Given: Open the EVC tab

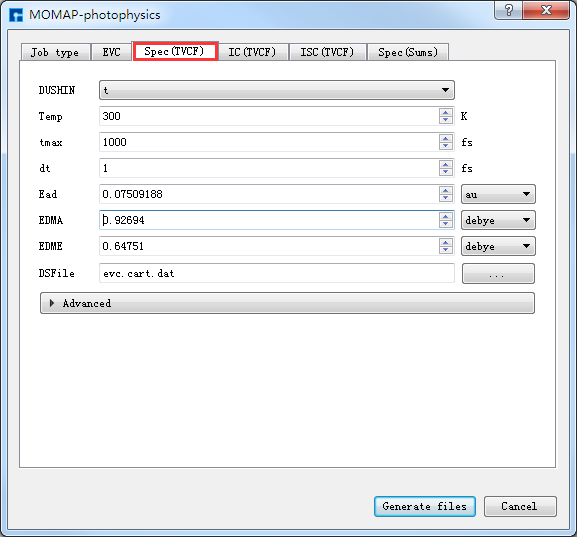Looking at the screenshot, I should [111, 52].
